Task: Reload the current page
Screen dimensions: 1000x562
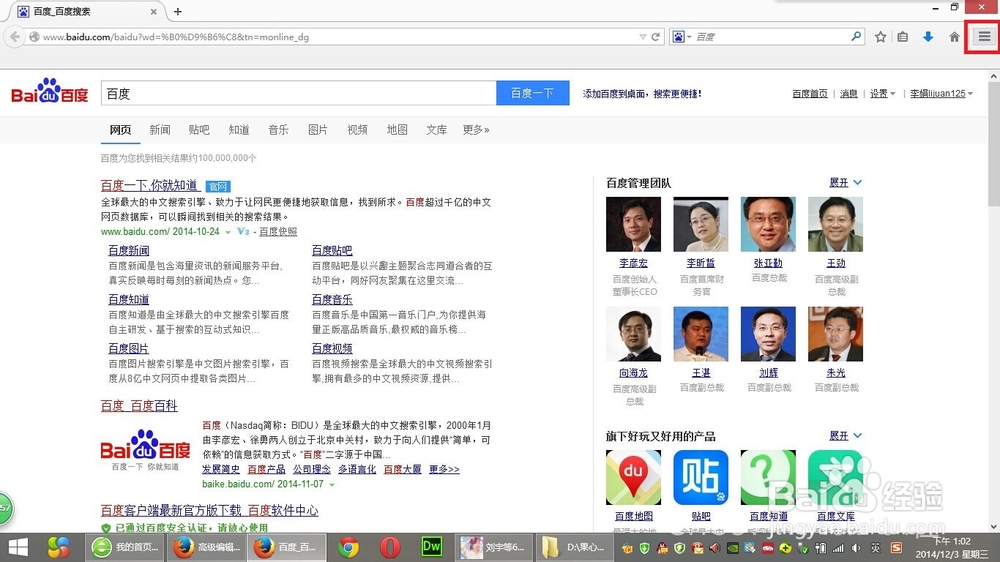Action: 655,37
